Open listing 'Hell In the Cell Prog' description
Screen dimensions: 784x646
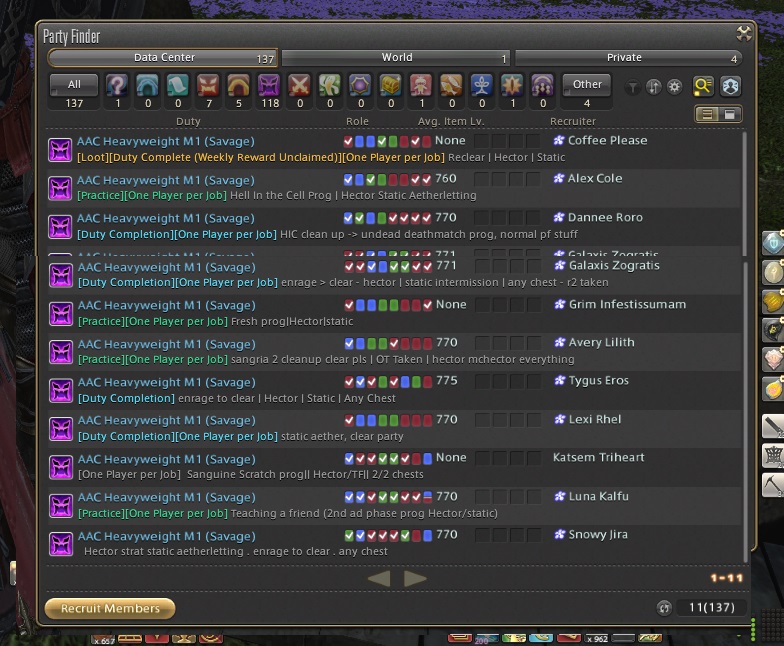[353, 196]
